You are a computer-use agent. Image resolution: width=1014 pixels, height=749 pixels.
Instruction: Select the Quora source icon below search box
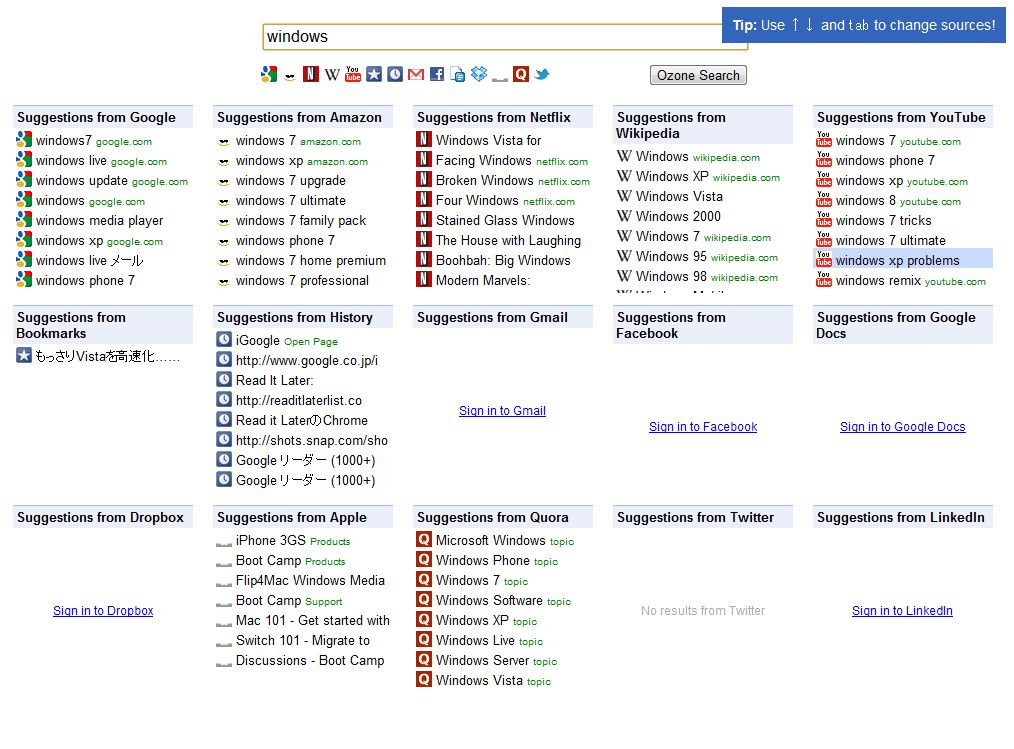[x=521, y=74]
